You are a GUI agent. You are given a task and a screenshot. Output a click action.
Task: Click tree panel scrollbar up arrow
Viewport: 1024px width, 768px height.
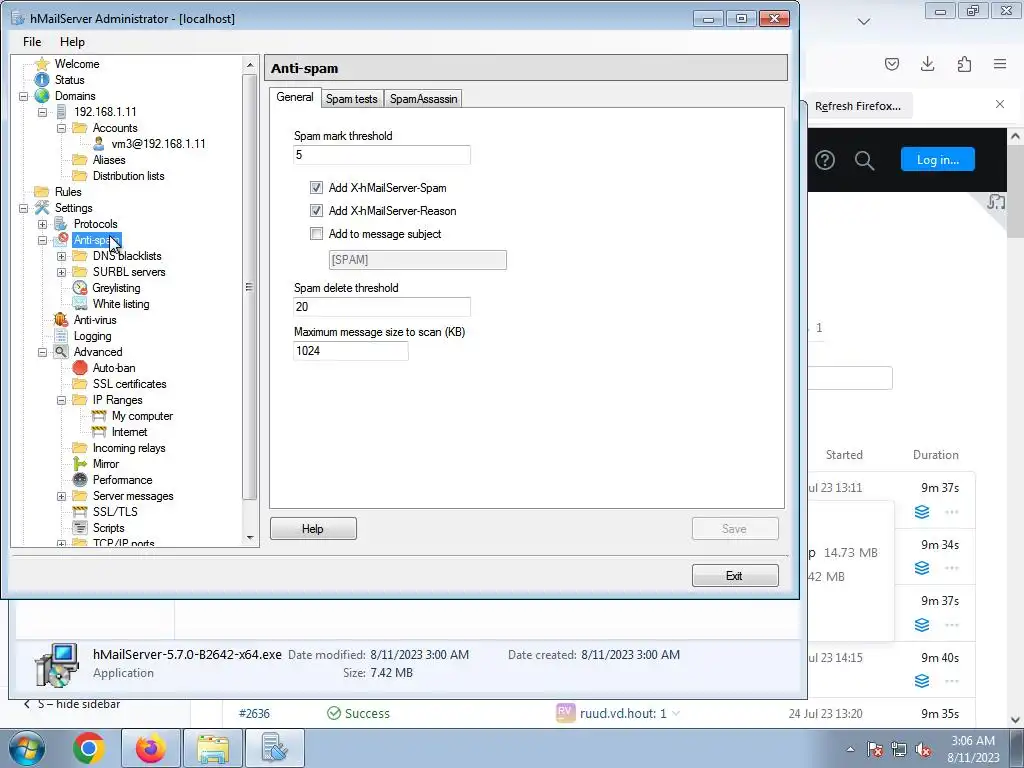coord(249,65)
